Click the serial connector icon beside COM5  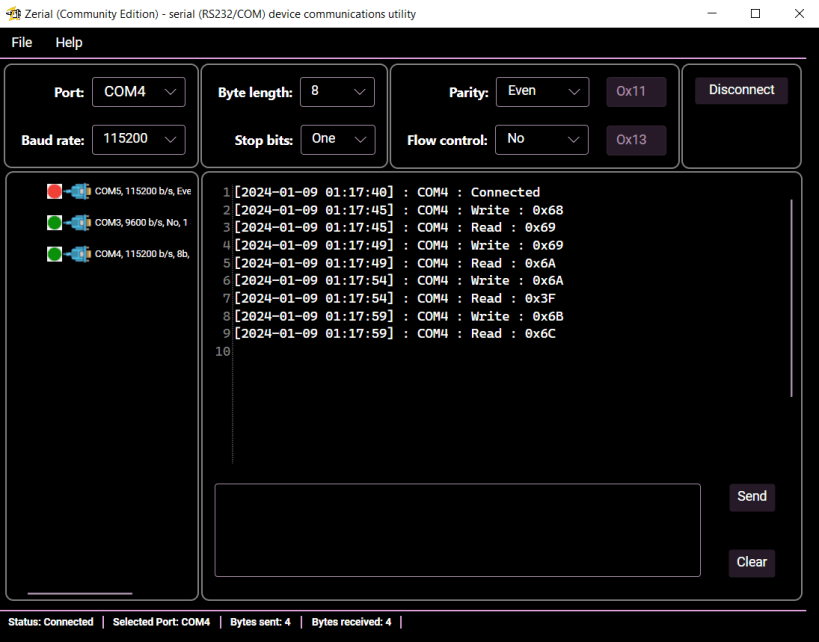tap(78, 191)
